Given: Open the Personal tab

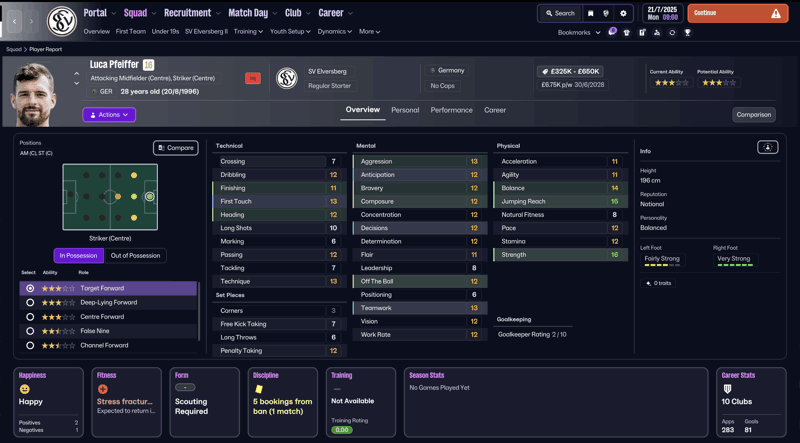Looking at the screenshot, I should (x=405, y=110).
